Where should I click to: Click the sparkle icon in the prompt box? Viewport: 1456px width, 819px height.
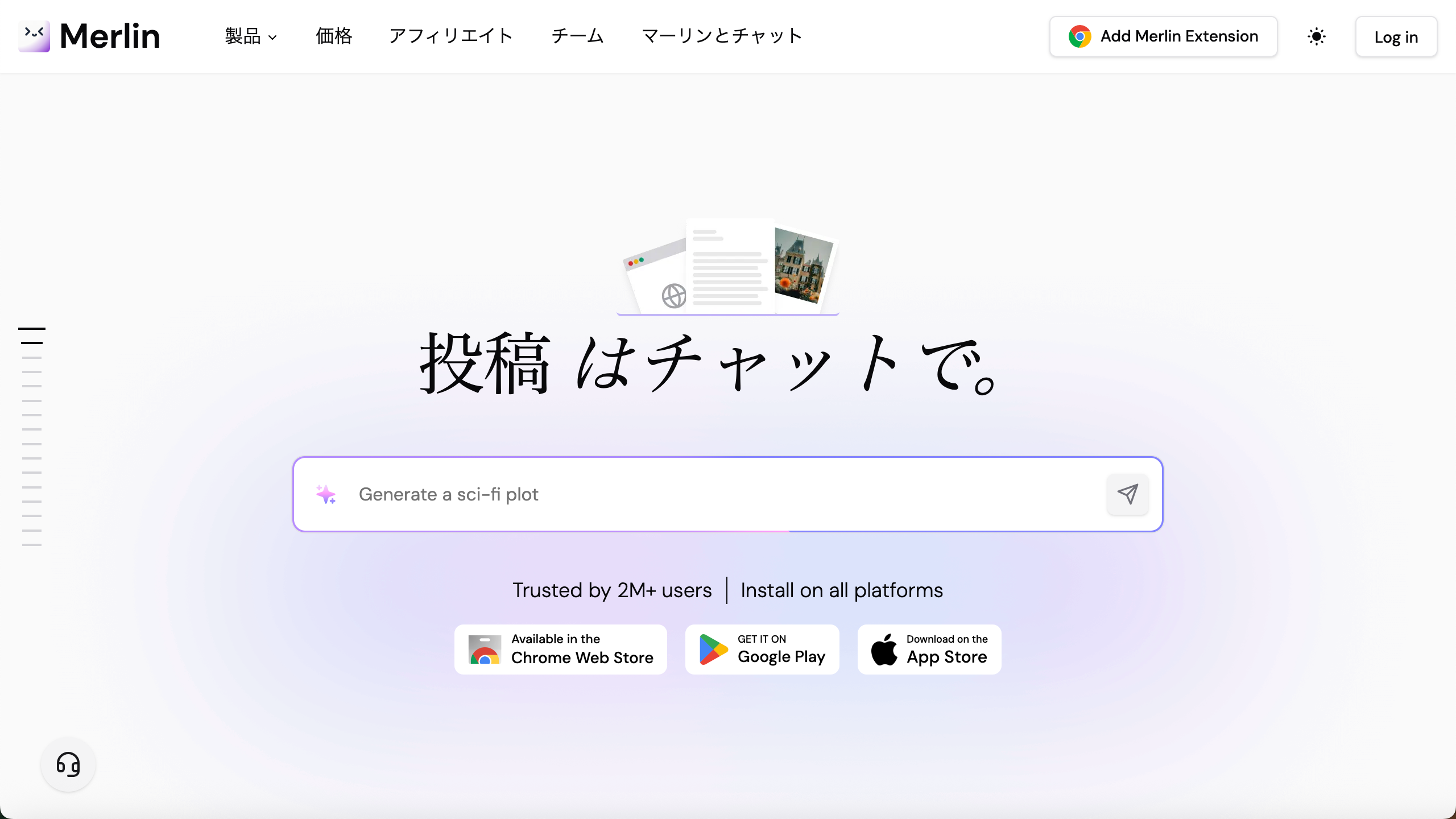pos(326,494)
